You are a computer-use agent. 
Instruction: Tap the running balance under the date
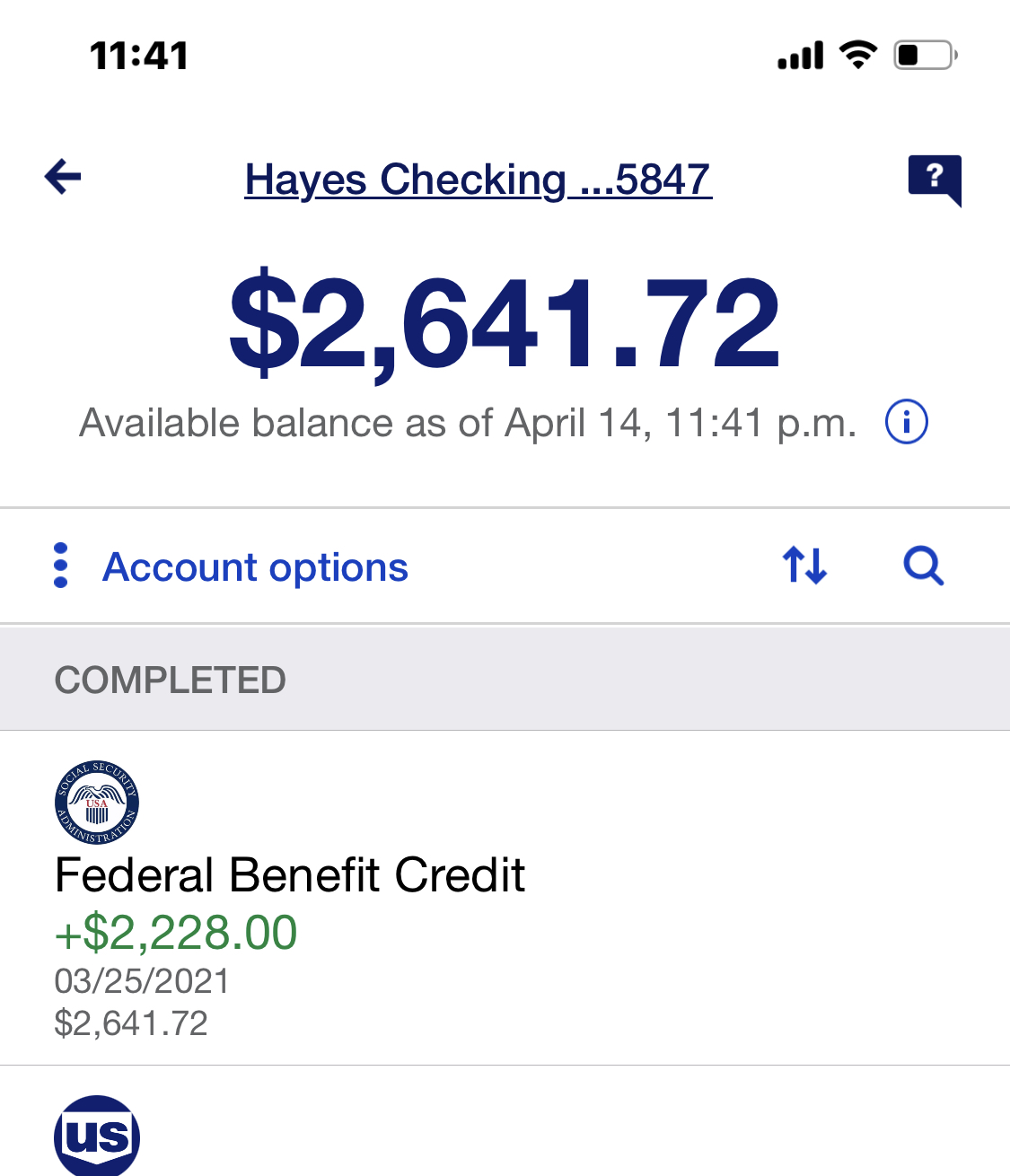[131, 1023]
